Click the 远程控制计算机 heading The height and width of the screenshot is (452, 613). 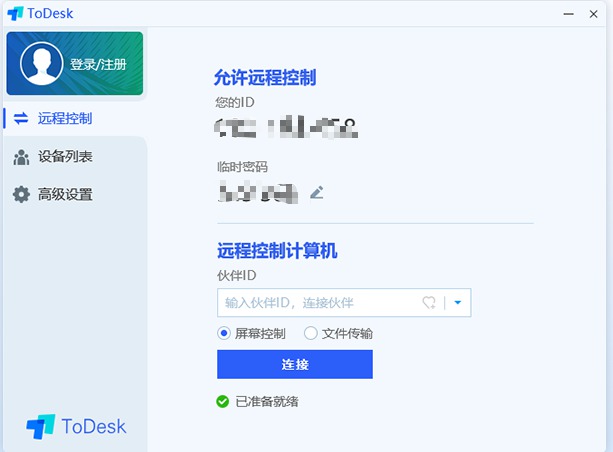[277, 251]
